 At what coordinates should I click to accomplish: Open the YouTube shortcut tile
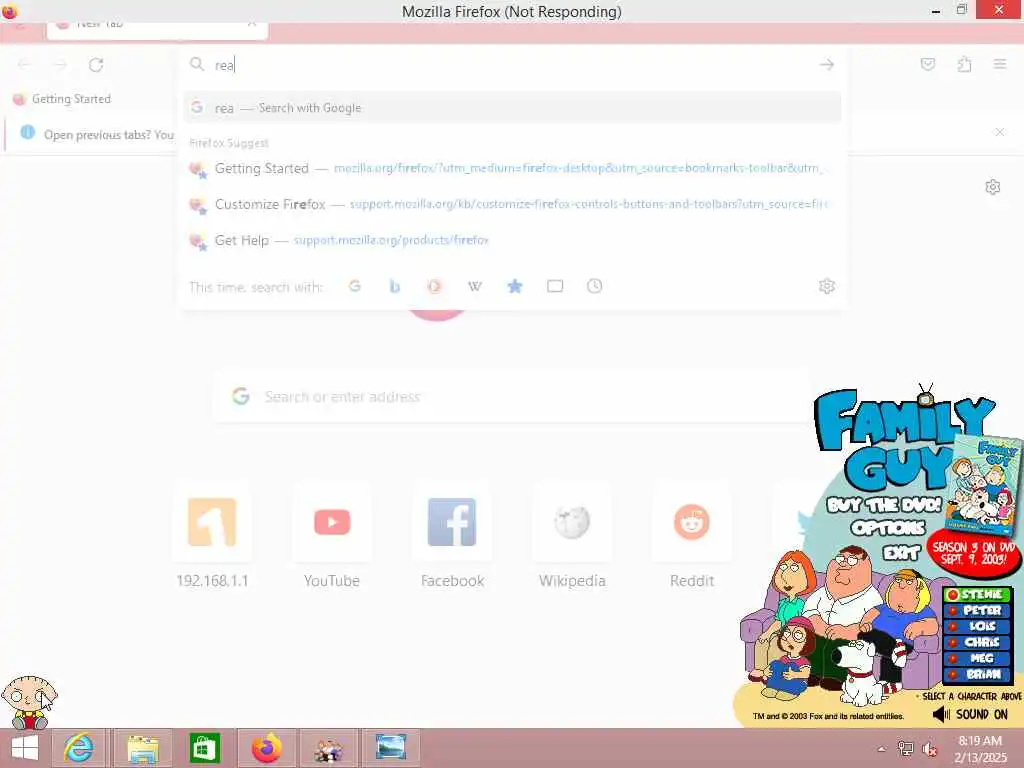(332, 536)
